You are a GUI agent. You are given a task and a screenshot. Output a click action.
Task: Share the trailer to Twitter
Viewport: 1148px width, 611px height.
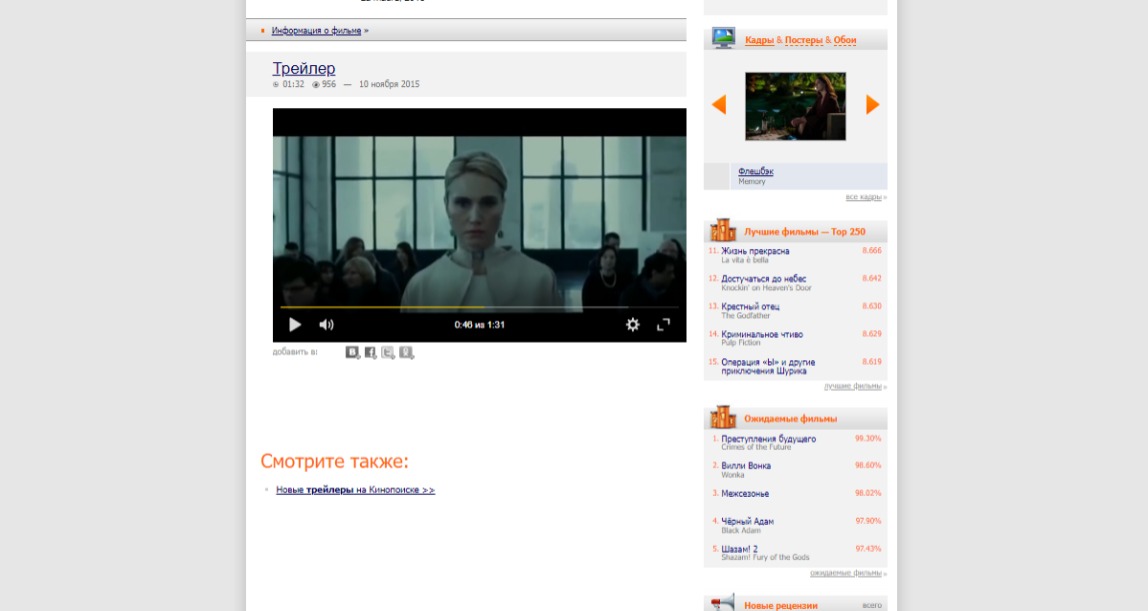pyautogui.click(x=388, y=353)
